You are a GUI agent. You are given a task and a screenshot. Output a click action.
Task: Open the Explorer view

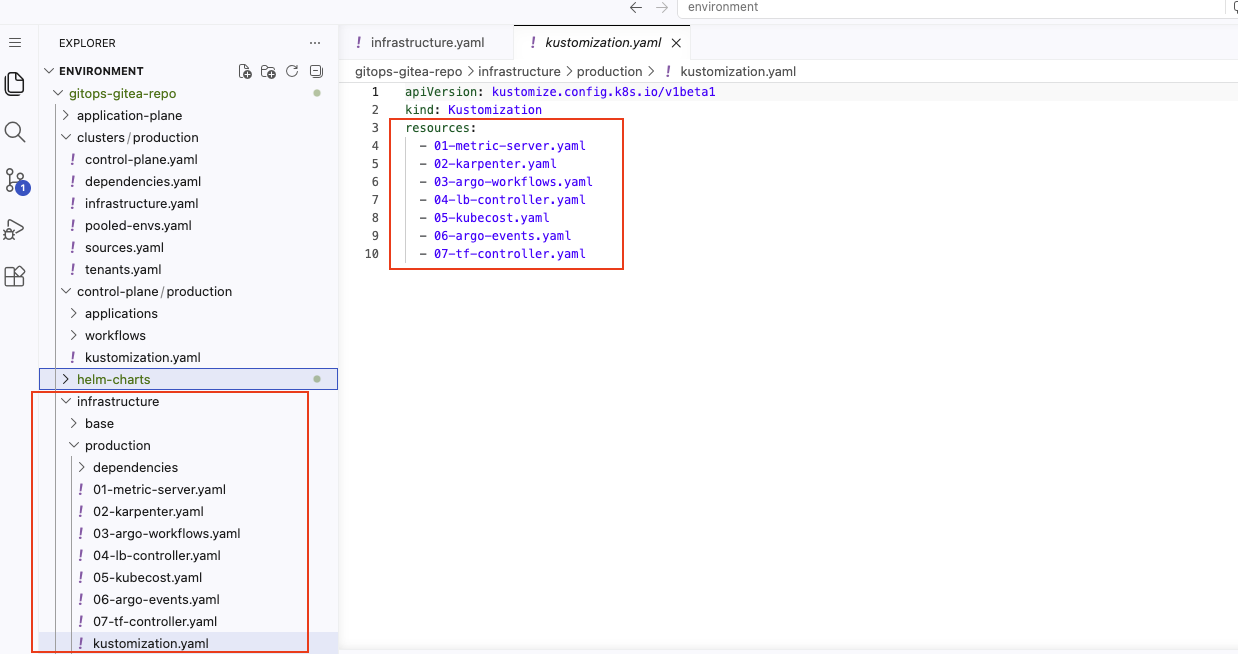[14, 84]
